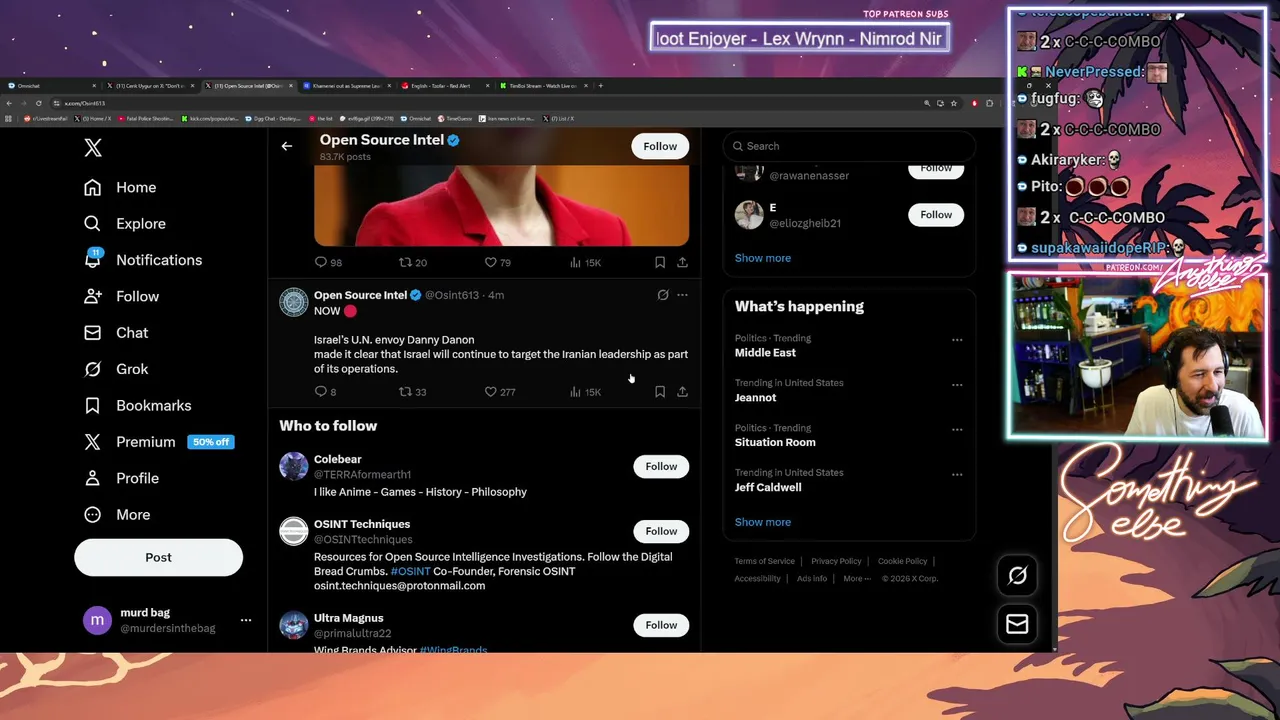Like the Danny Danon post
Viewport: 1280px width, 720px height.
click(490, 392)
